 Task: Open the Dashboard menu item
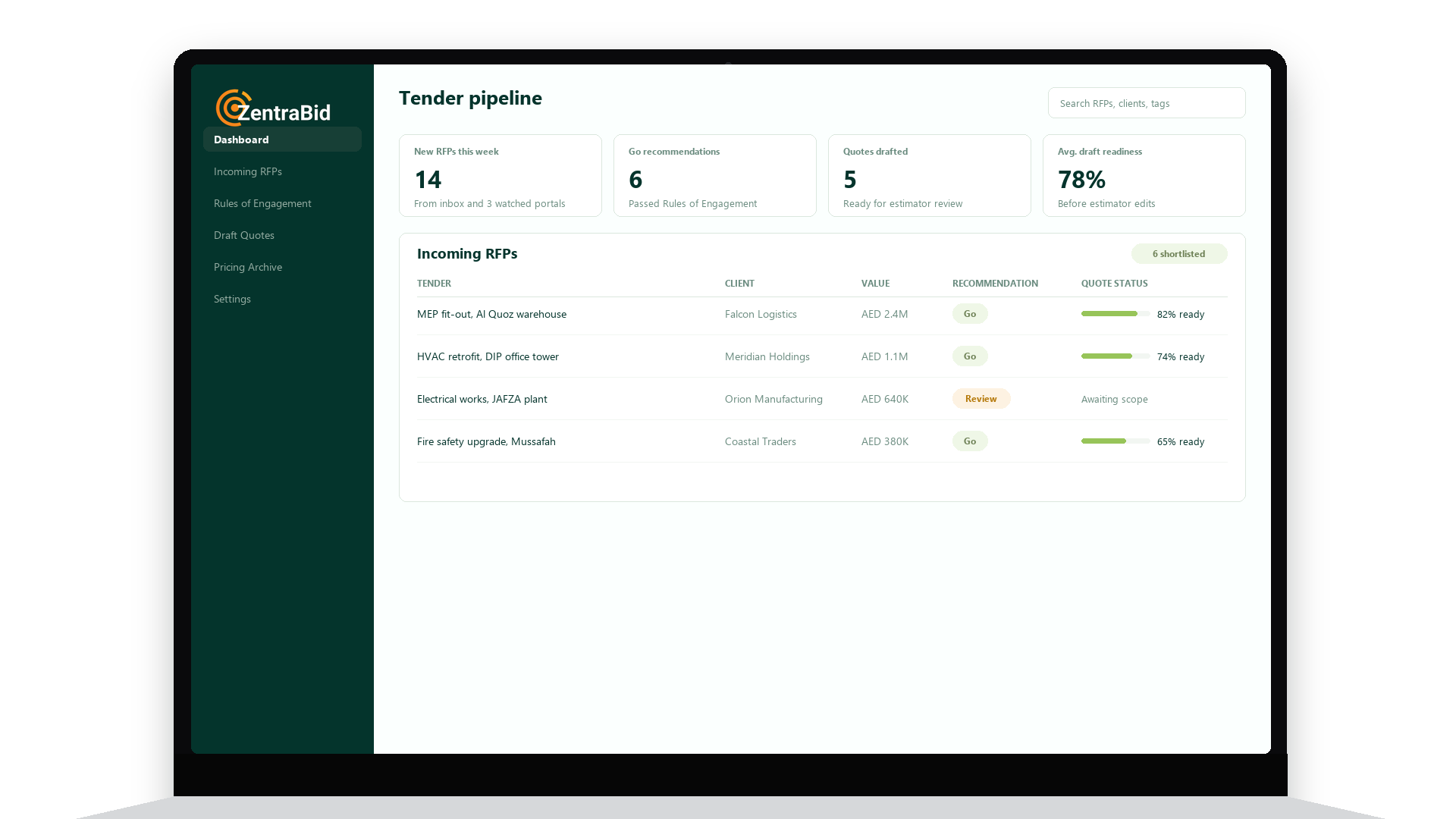[x=282, y=140]
